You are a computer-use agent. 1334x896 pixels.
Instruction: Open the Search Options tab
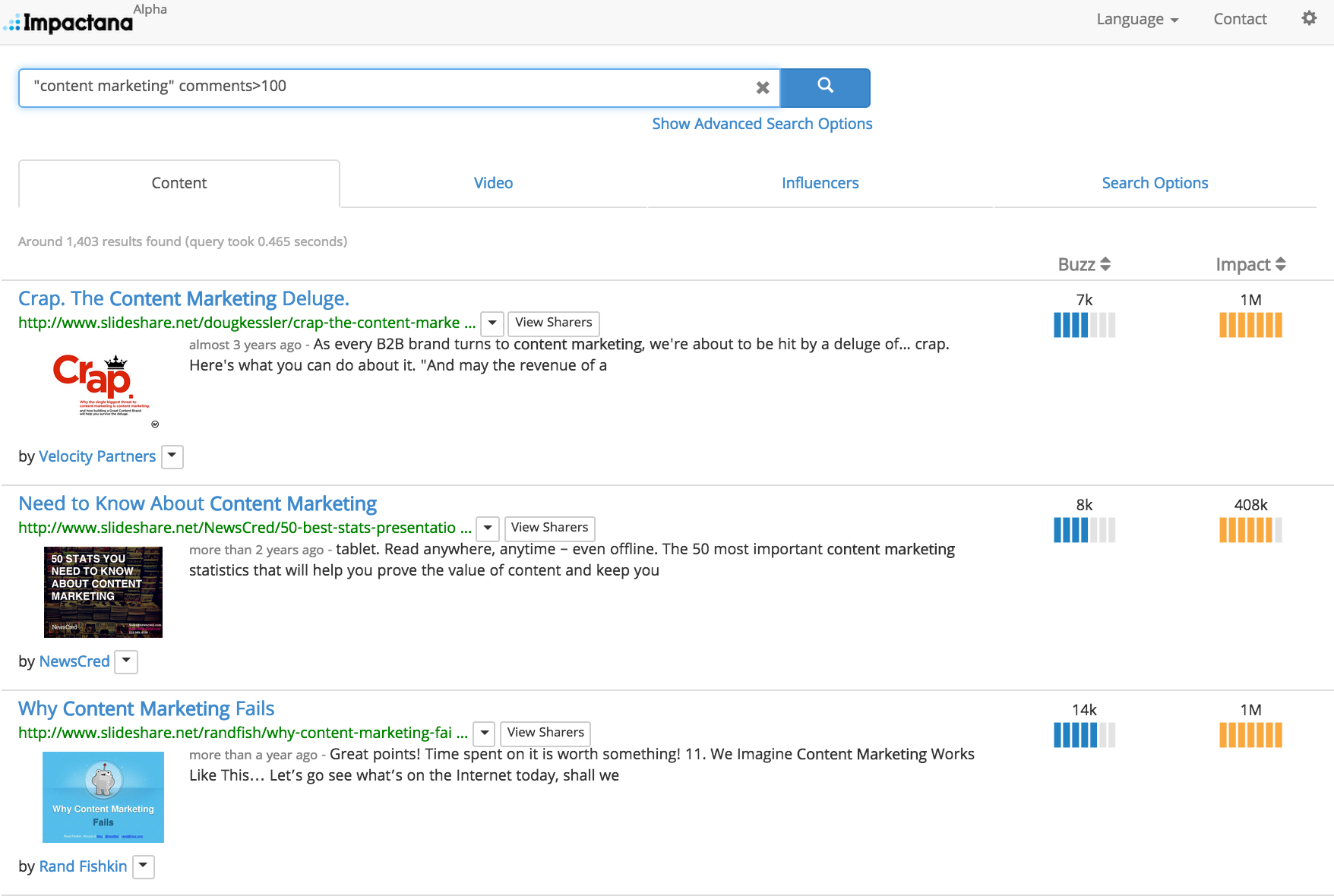click(x=1155, y=183)
